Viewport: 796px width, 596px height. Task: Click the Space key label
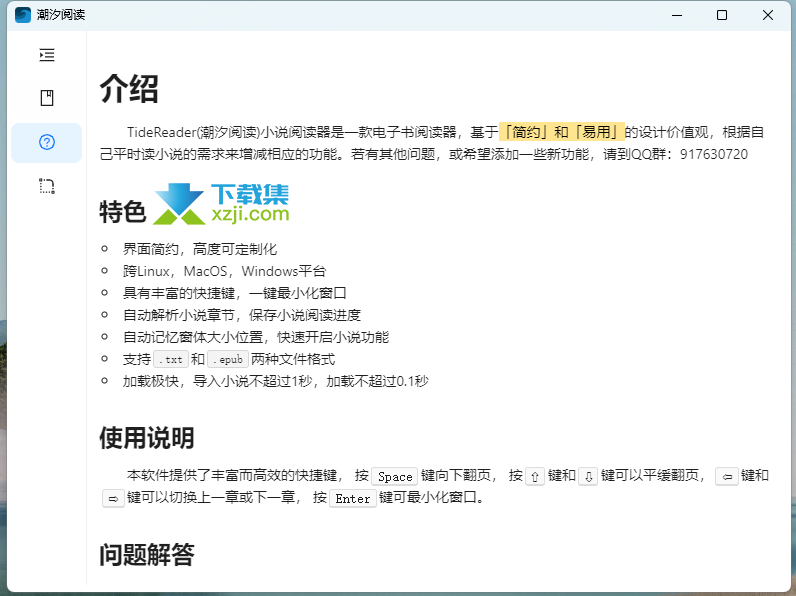(x=395, y=477)
